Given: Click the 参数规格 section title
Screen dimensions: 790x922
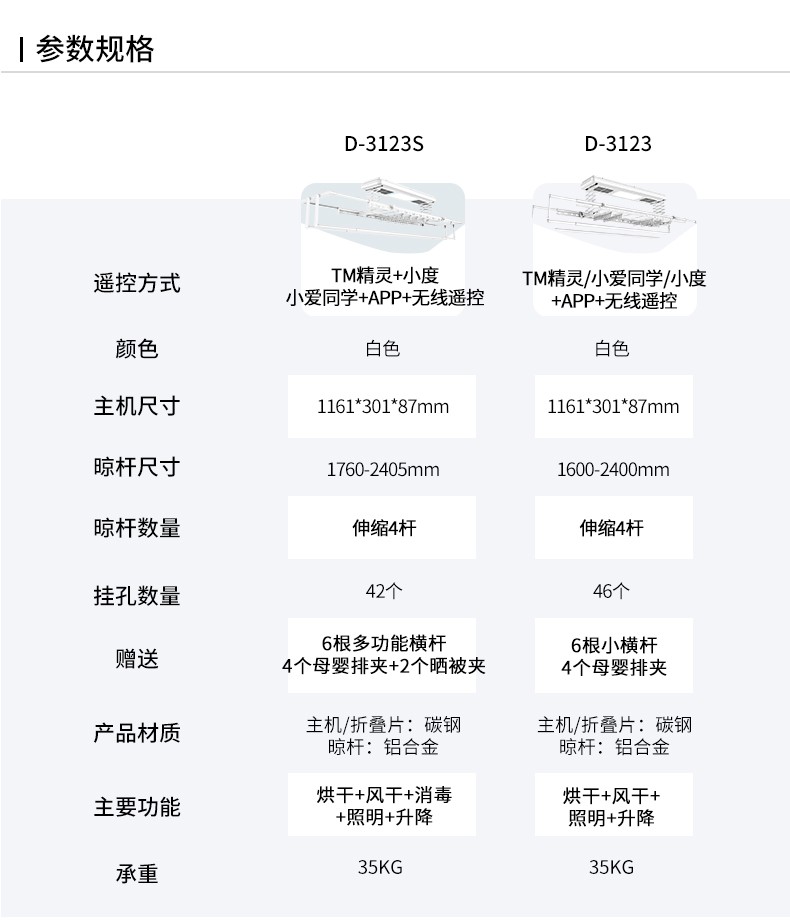Looking at the screenshot, I should 95,49.
